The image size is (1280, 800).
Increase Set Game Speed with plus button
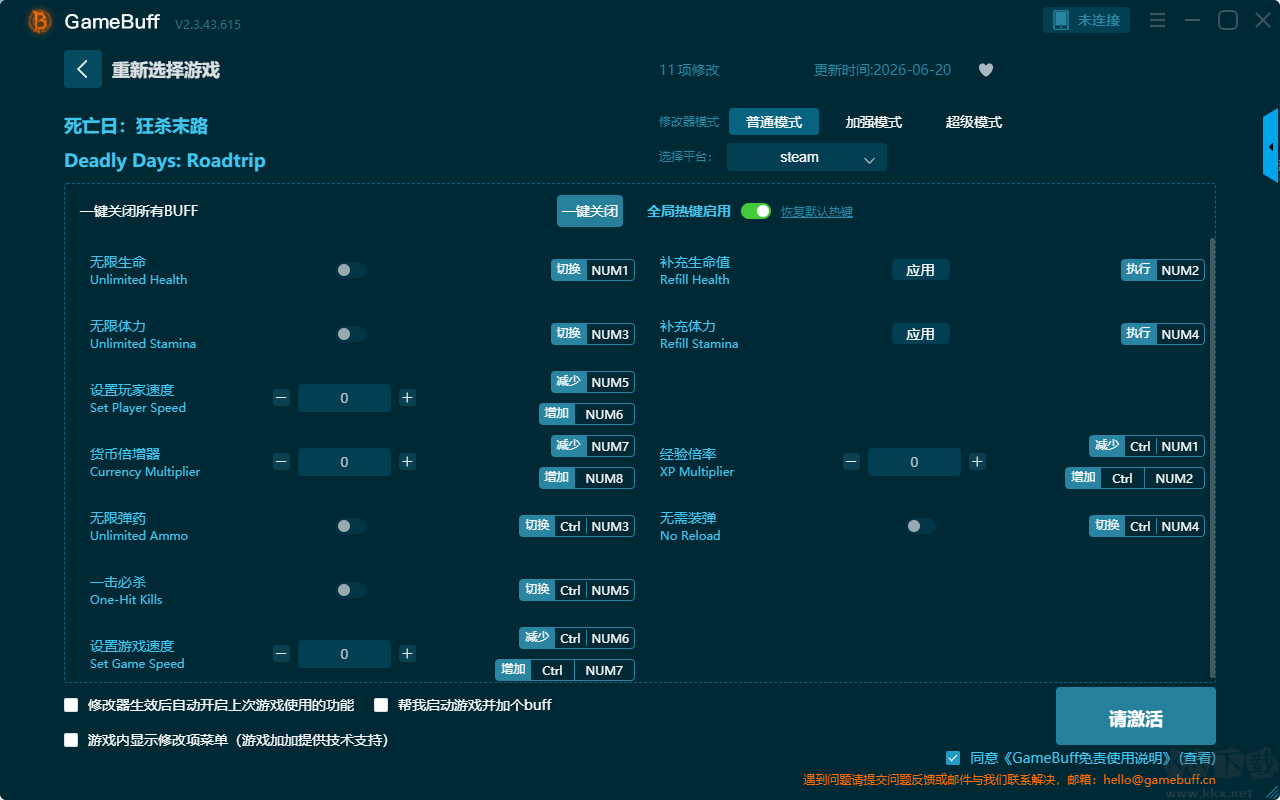[x=407, y=654]
